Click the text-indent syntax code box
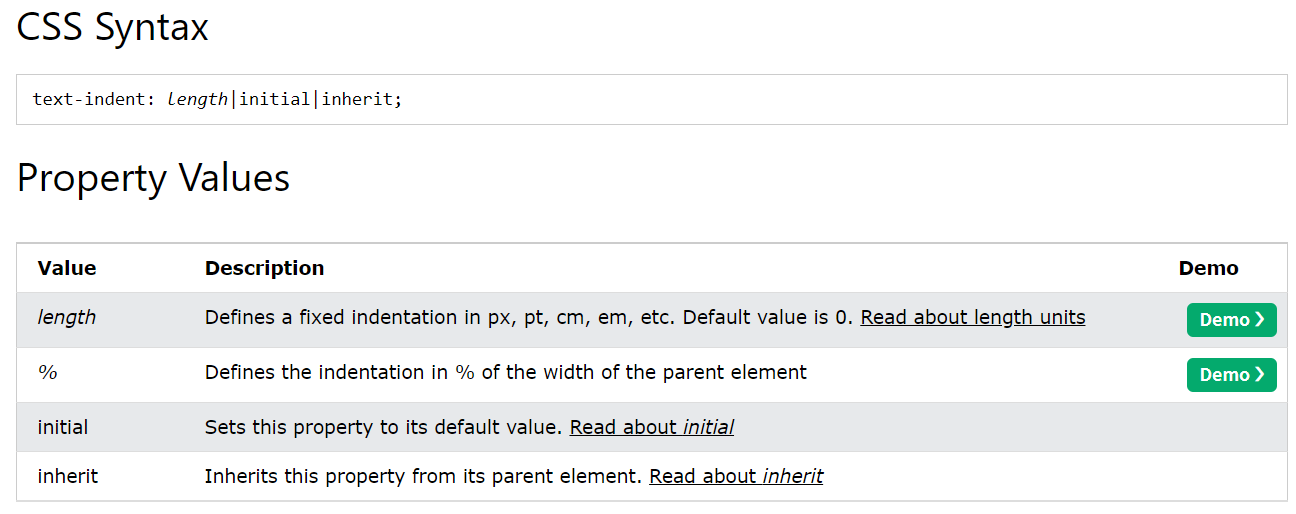This screenshot has width=1296, height=514. (x=651, y=99)
